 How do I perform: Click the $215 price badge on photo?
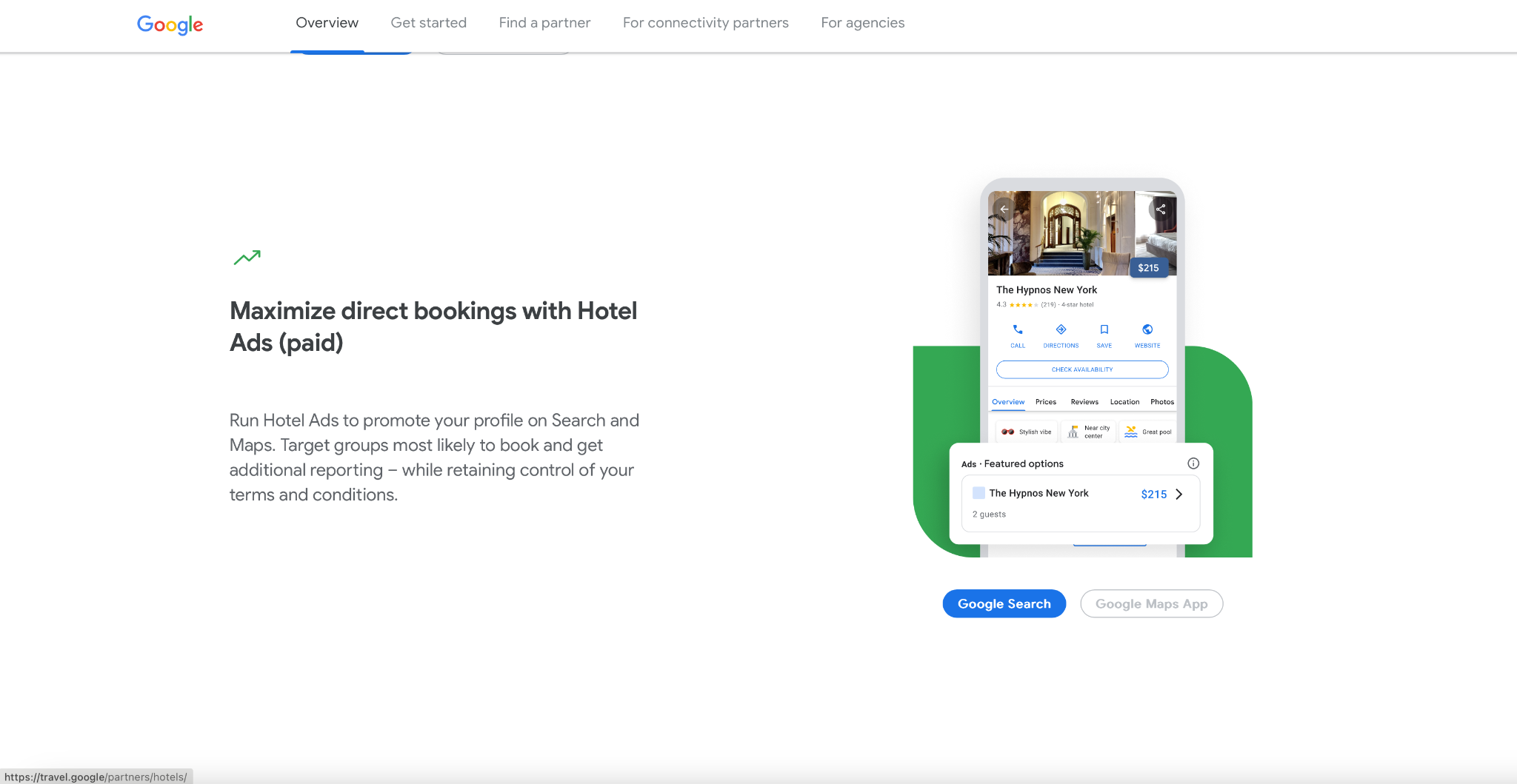coord(1148,268)
